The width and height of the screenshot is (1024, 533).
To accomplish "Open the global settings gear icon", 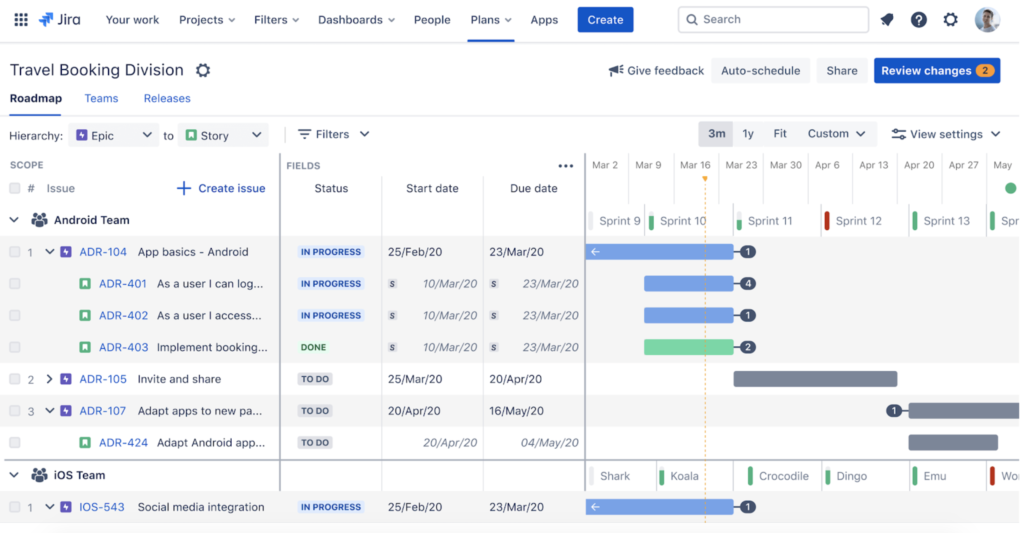I will click(x=951, y=20).
